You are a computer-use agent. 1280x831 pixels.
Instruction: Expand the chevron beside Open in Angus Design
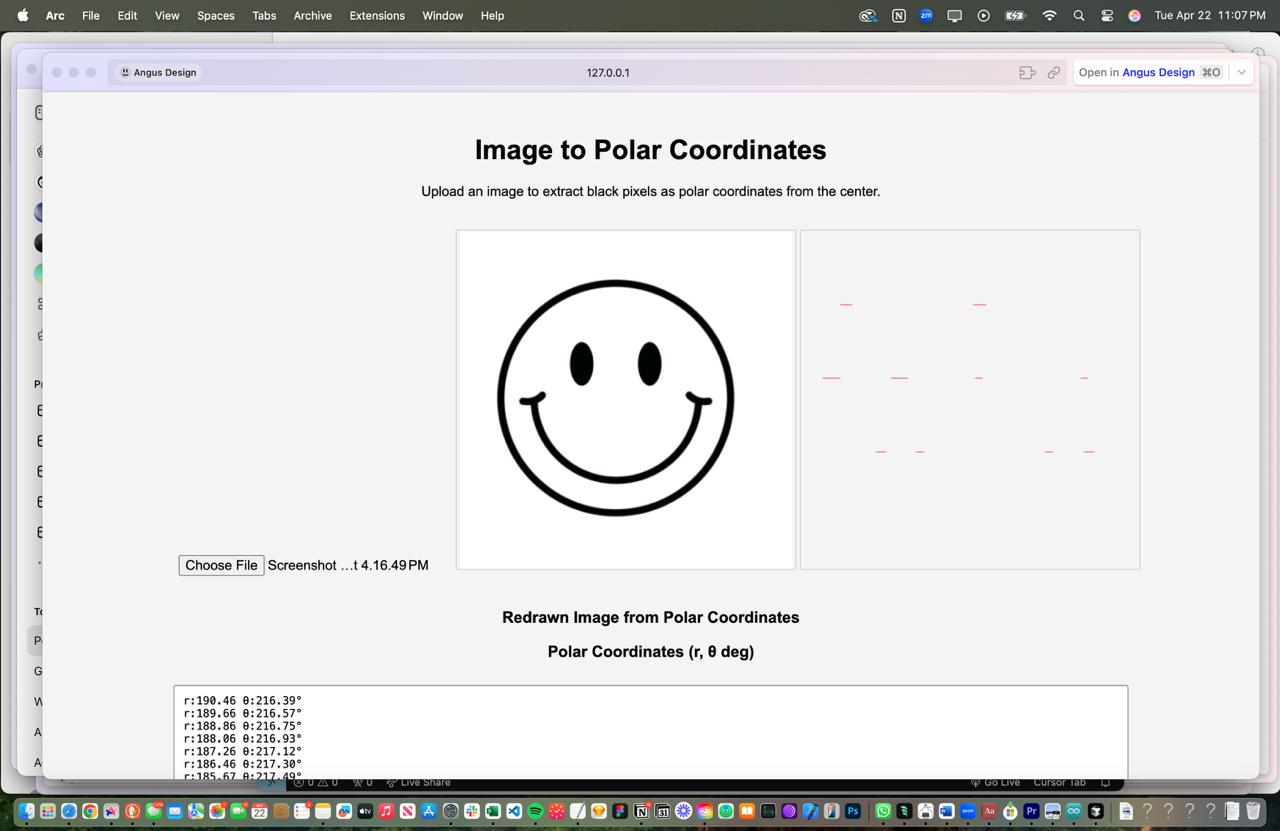[1241, 72]
